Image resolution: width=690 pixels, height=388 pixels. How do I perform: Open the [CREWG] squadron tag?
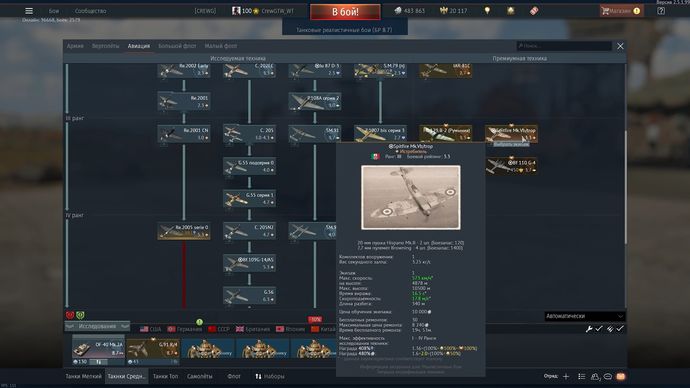coord(205,11)
